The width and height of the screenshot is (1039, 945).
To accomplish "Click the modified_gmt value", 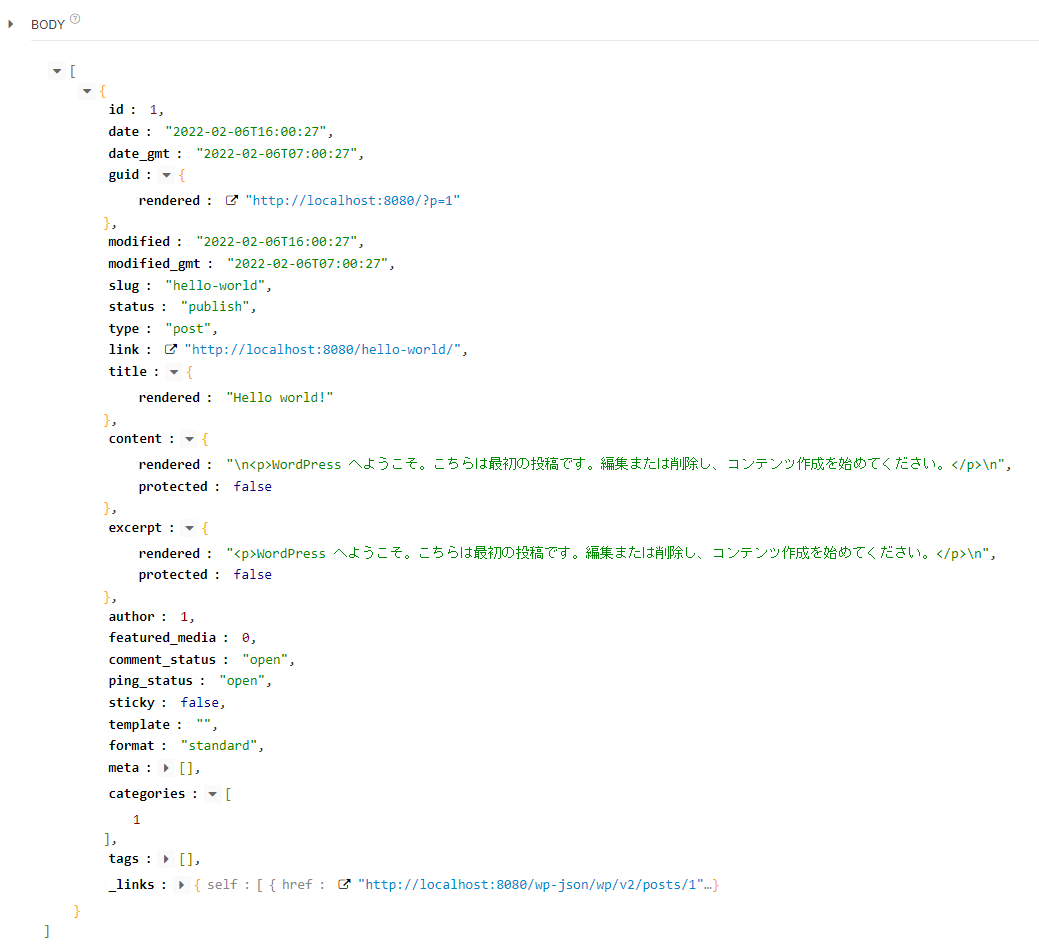I will coord(307,264).
